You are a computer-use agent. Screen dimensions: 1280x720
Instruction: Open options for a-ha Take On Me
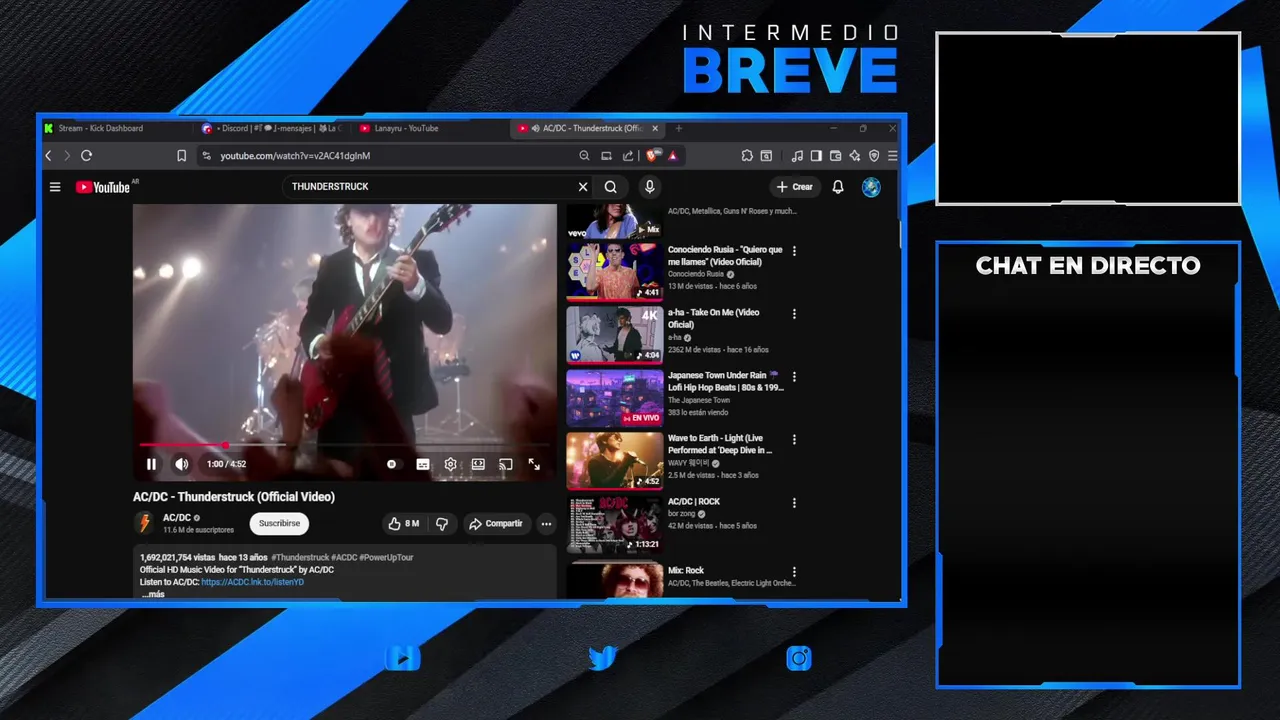(795, 314)
